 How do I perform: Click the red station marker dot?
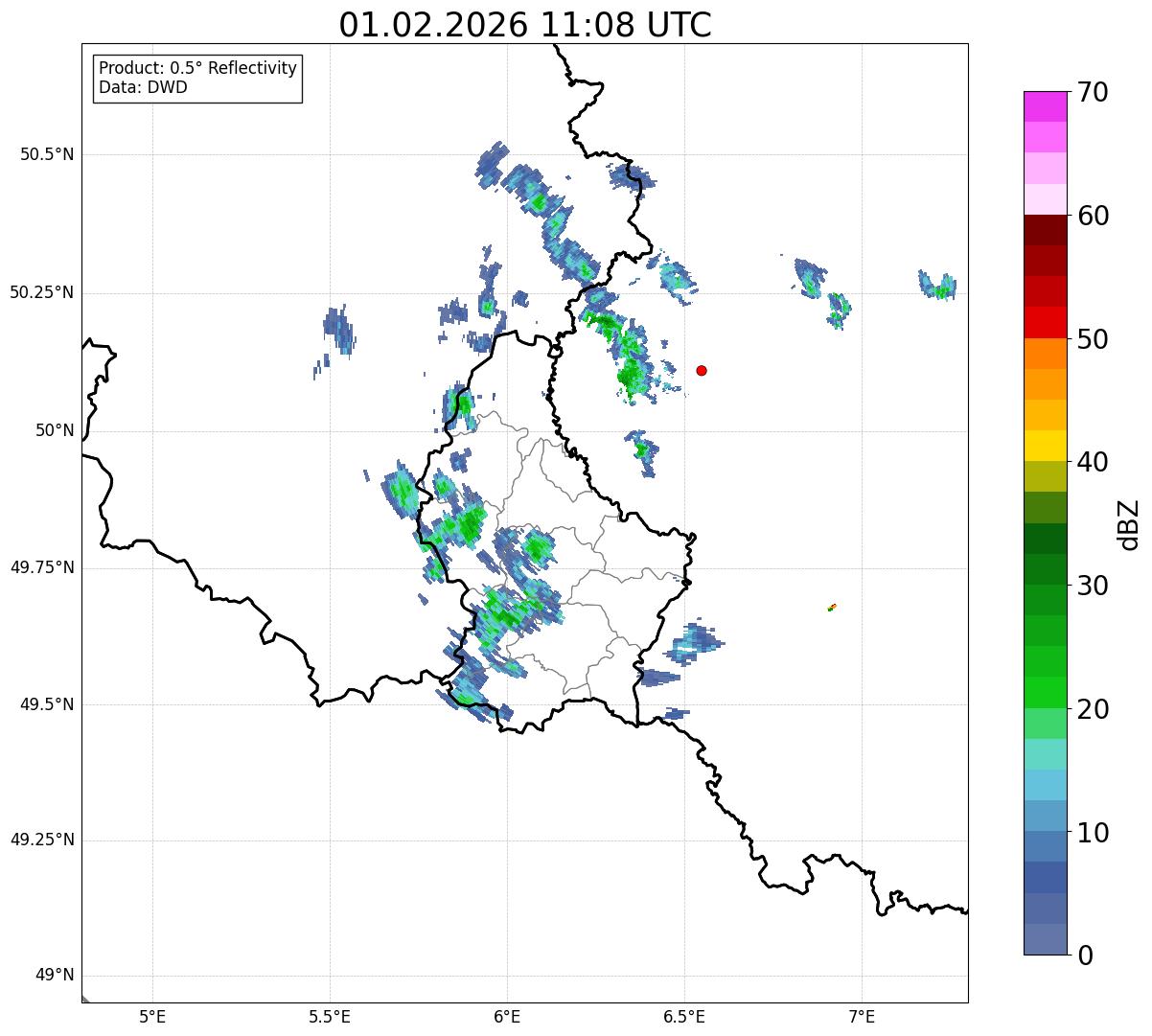[x=702, y=370]
